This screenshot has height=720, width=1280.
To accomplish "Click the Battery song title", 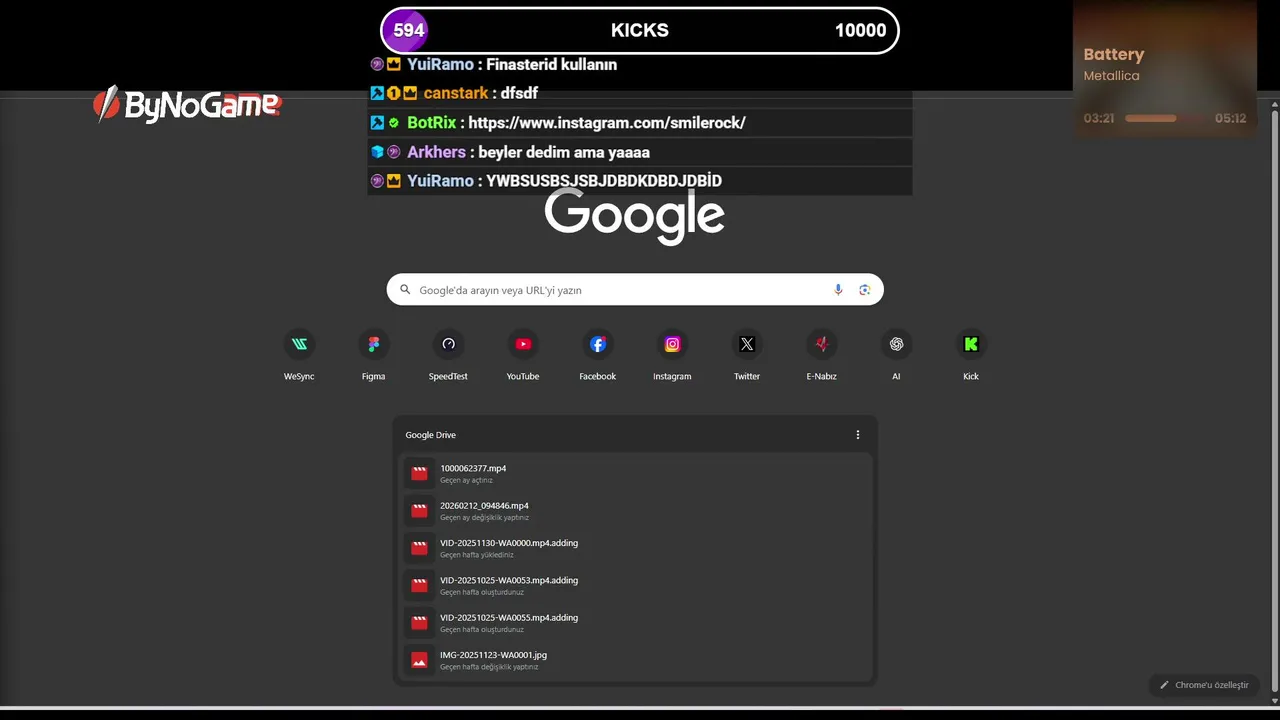I will click(1113, 55).
